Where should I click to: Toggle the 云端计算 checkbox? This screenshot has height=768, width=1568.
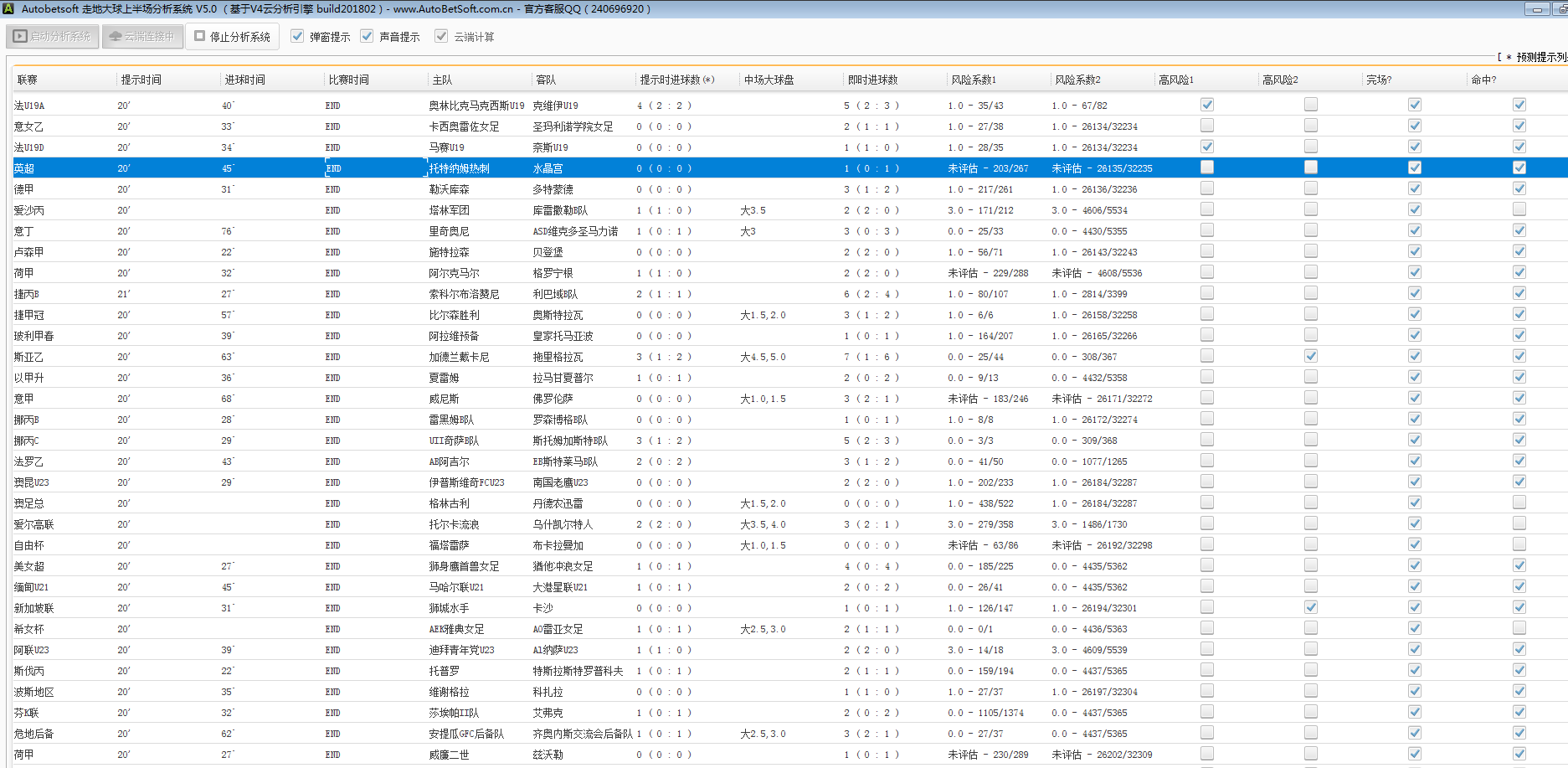441,36
